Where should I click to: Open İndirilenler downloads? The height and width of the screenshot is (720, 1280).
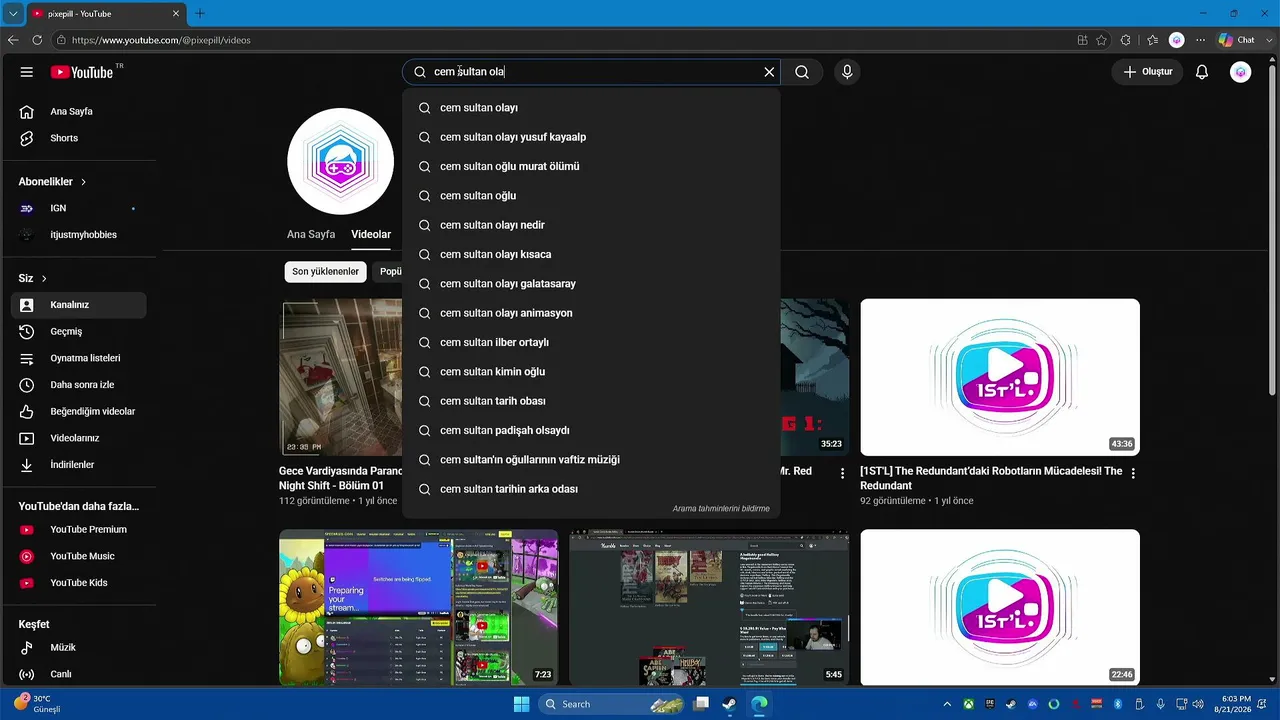click(78, 465)
